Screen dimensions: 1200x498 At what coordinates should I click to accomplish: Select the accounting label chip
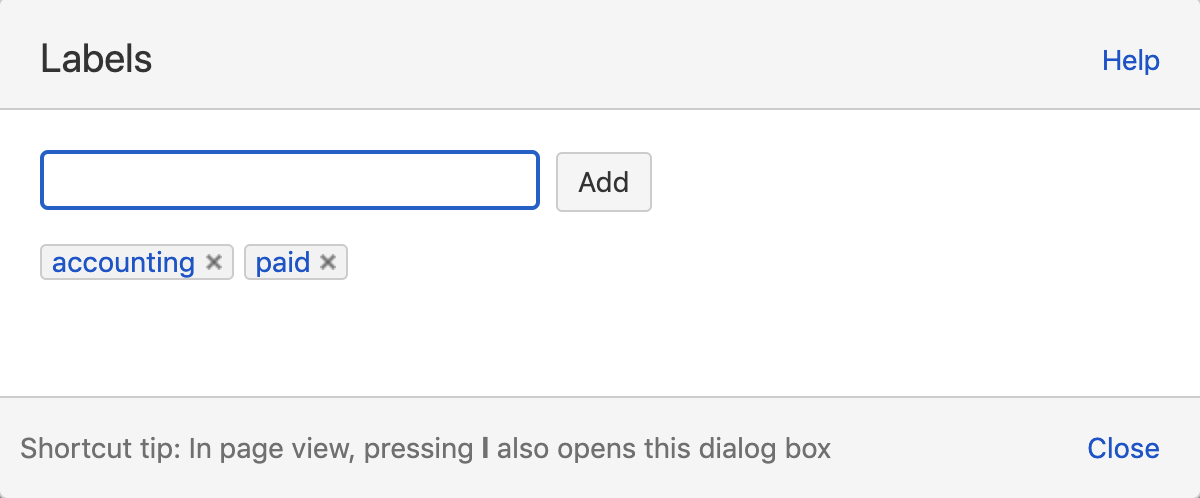pos(137,263)
